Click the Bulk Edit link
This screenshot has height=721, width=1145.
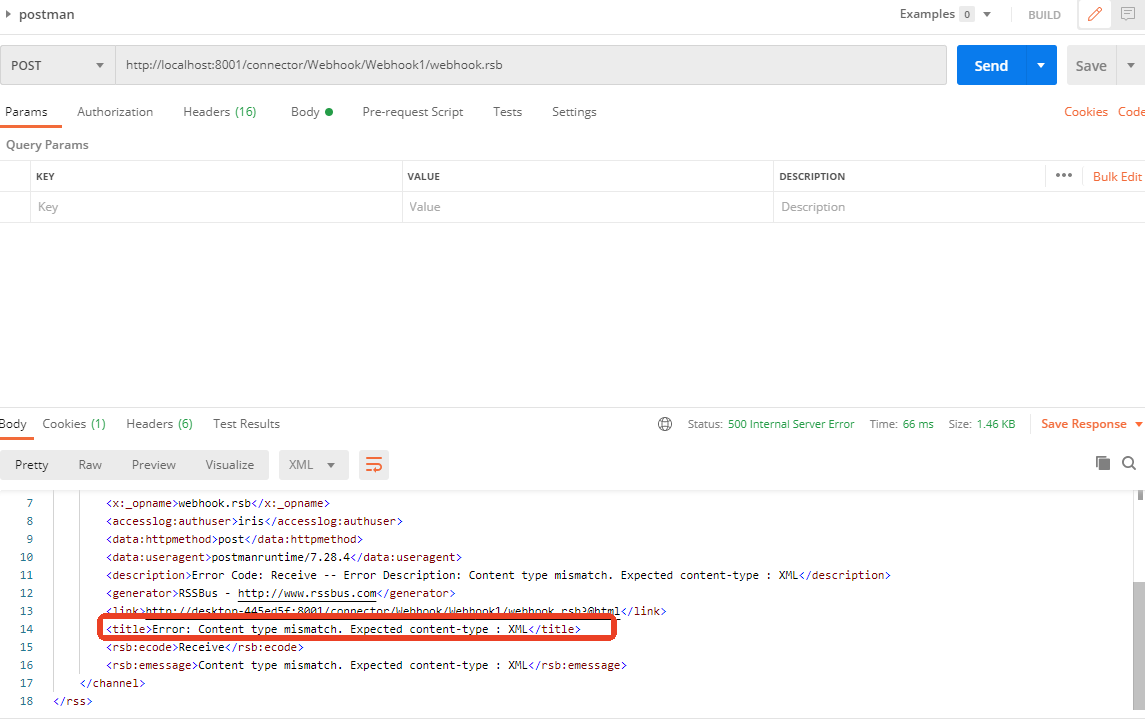point(1117,177)
